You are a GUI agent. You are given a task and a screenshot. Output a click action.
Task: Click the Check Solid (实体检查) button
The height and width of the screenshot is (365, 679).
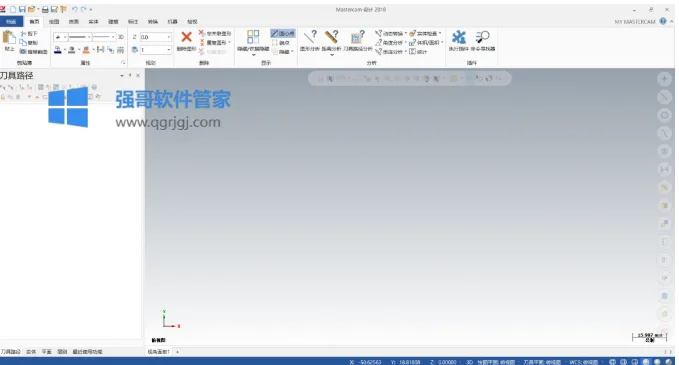pos(425,33)
